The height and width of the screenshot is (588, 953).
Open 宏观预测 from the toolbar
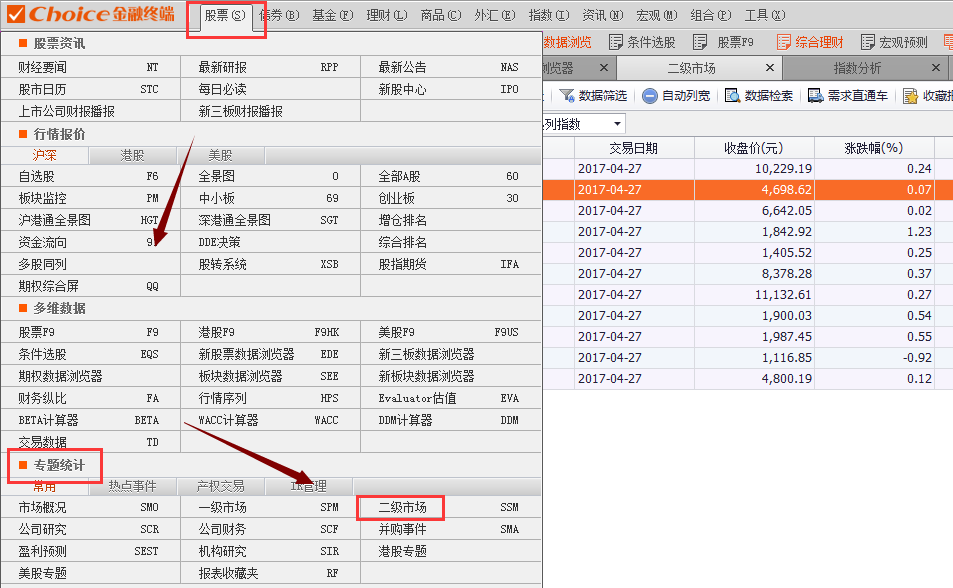[x=866, y=42]
